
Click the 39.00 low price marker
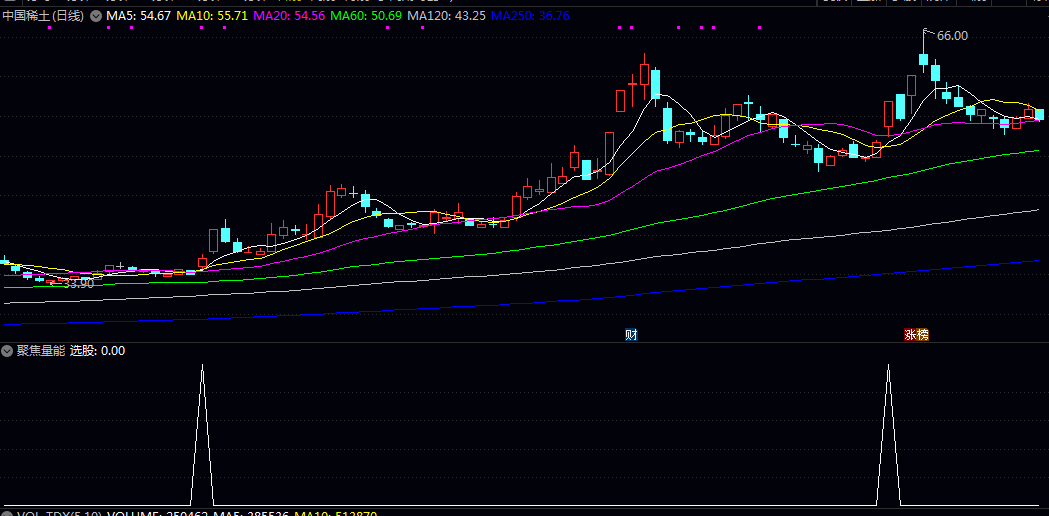click(78, 283)
